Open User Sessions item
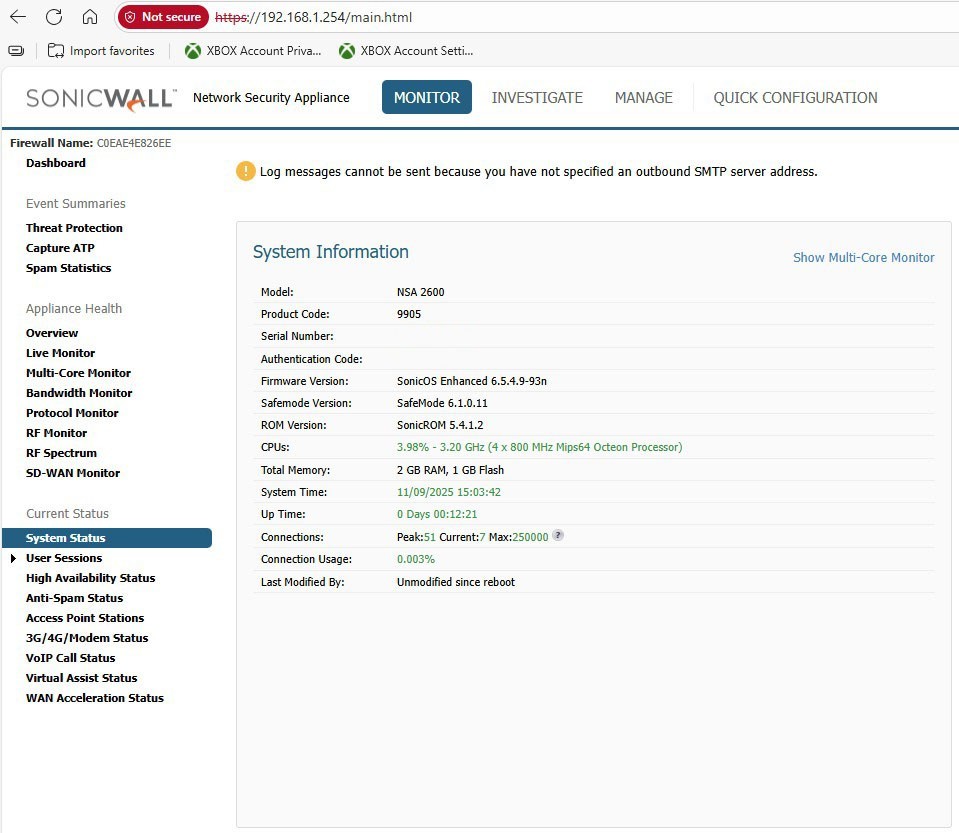This screenshot has height=833, width=959. pyautogui.click(x=64, y=558)
